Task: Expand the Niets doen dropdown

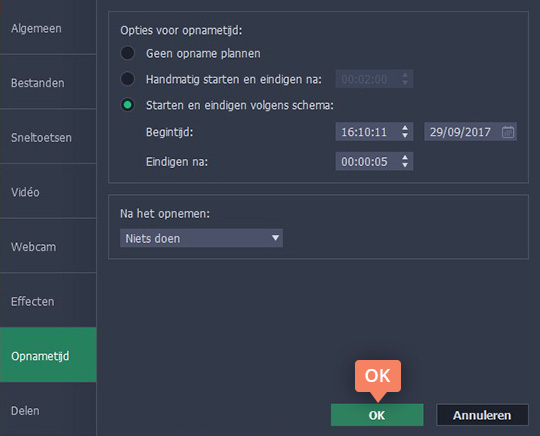Action: point(201,238)
